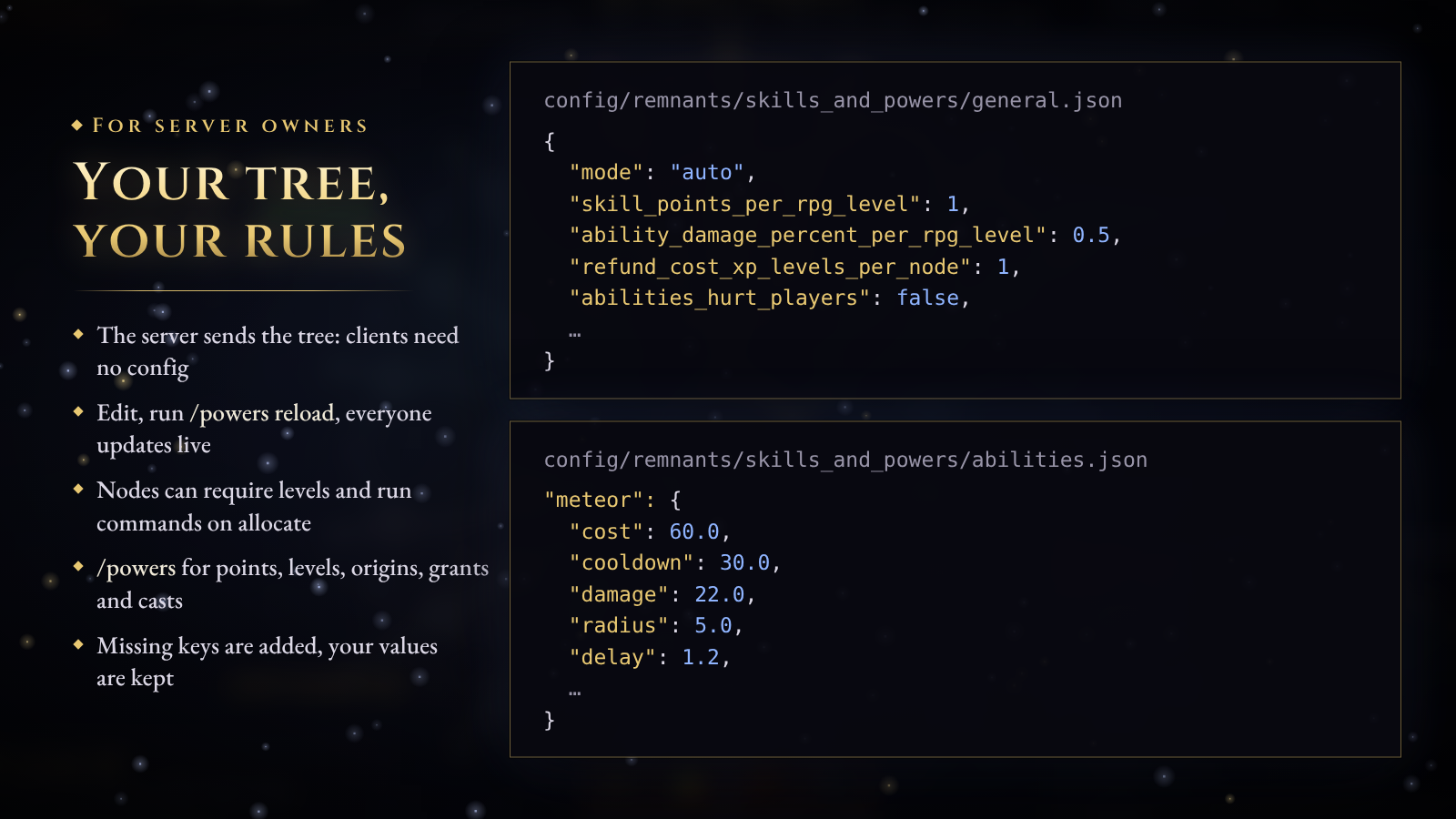1456x819 pixels.
Task: Click the diamond icon before 'FOR SERVER OWNERS'
Action: coord(77,126)
